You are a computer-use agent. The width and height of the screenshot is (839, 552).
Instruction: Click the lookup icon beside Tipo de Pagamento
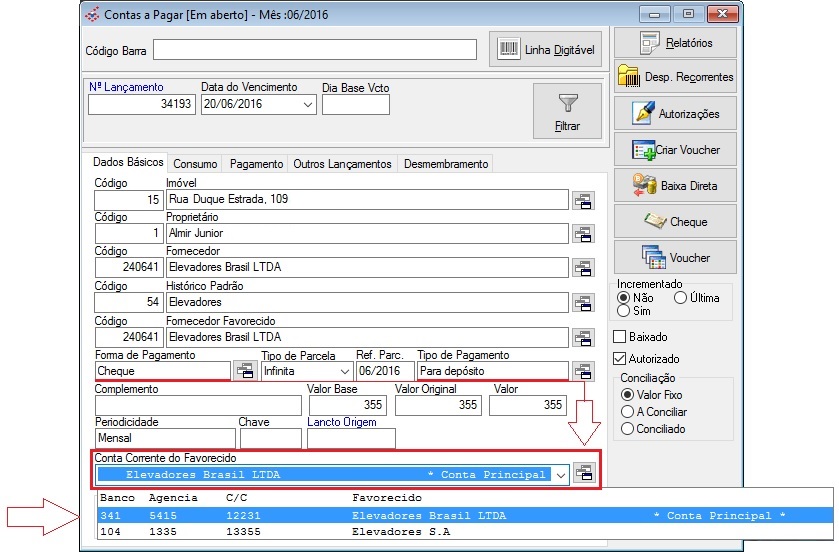coord(583,371)
